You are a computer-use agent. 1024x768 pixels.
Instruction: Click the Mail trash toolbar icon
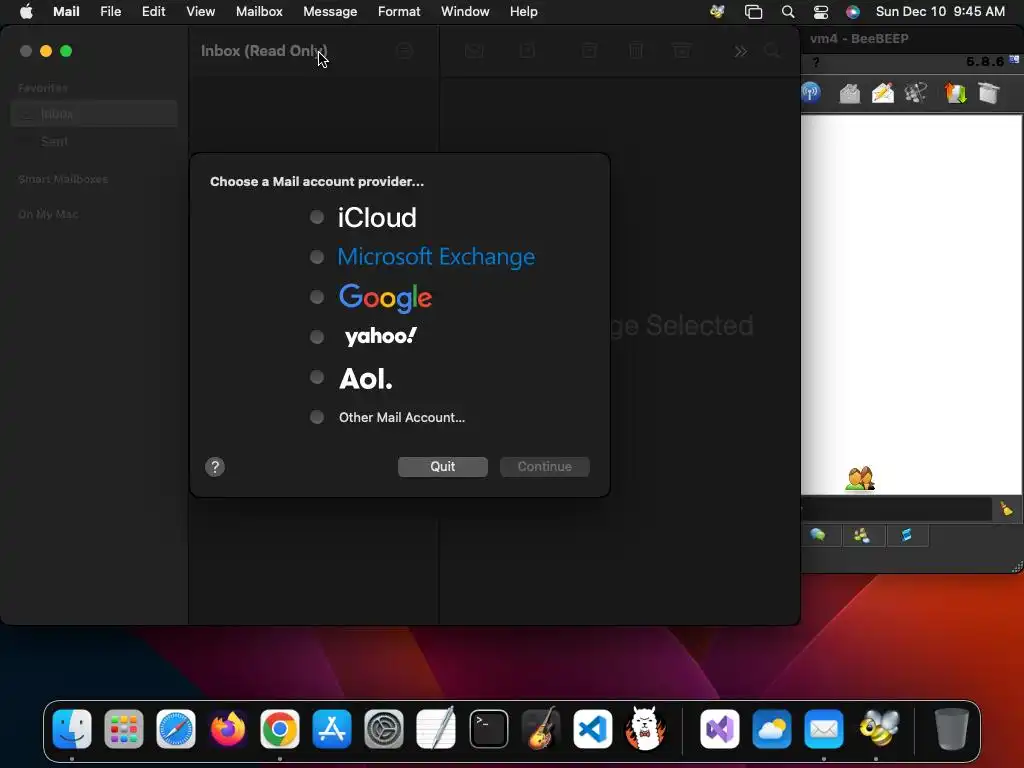coord(635,51)
